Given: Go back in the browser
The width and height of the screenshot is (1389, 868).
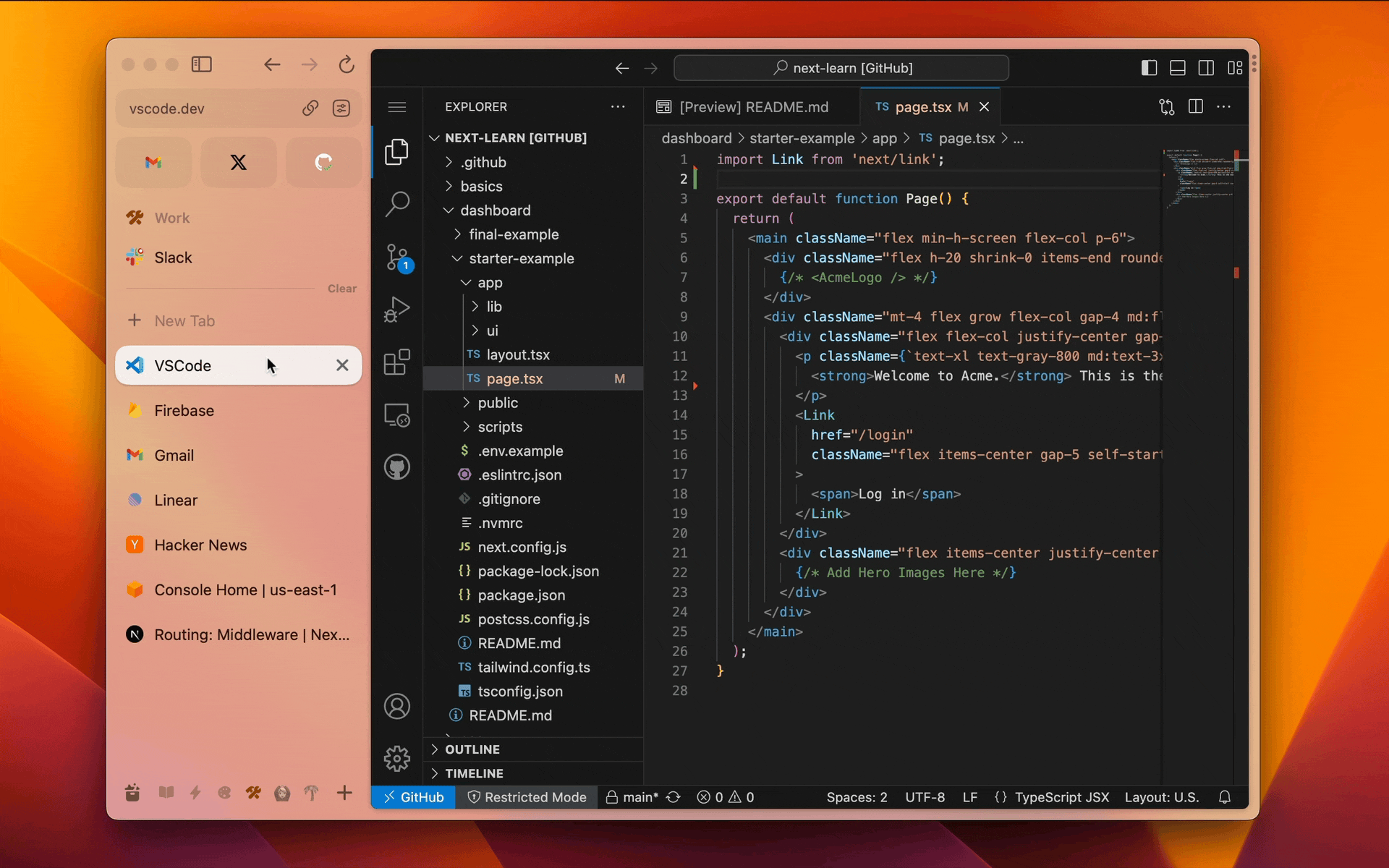Looking at the screenshot, I should 272,64.
